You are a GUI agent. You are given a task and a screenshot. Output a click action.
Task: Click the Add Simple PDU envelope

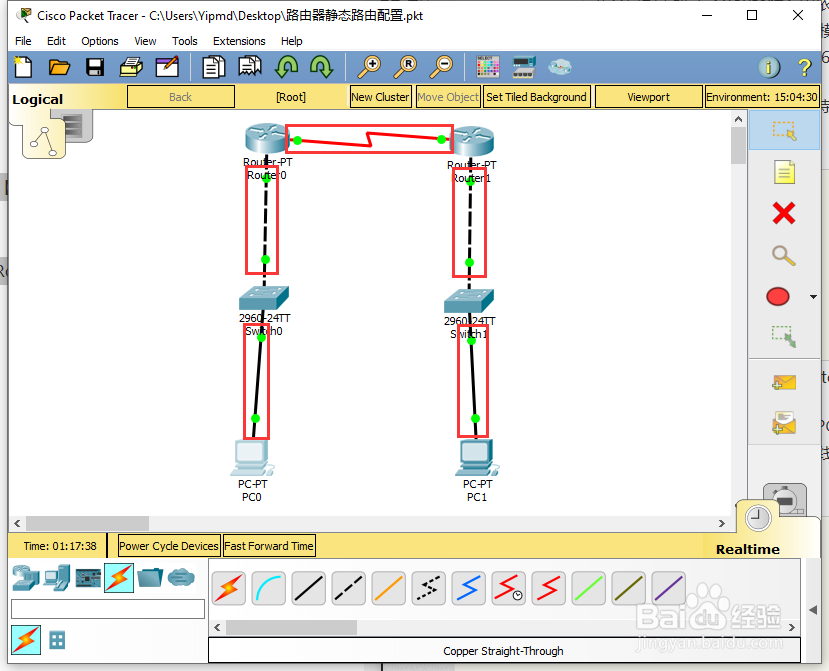point(784,382)
